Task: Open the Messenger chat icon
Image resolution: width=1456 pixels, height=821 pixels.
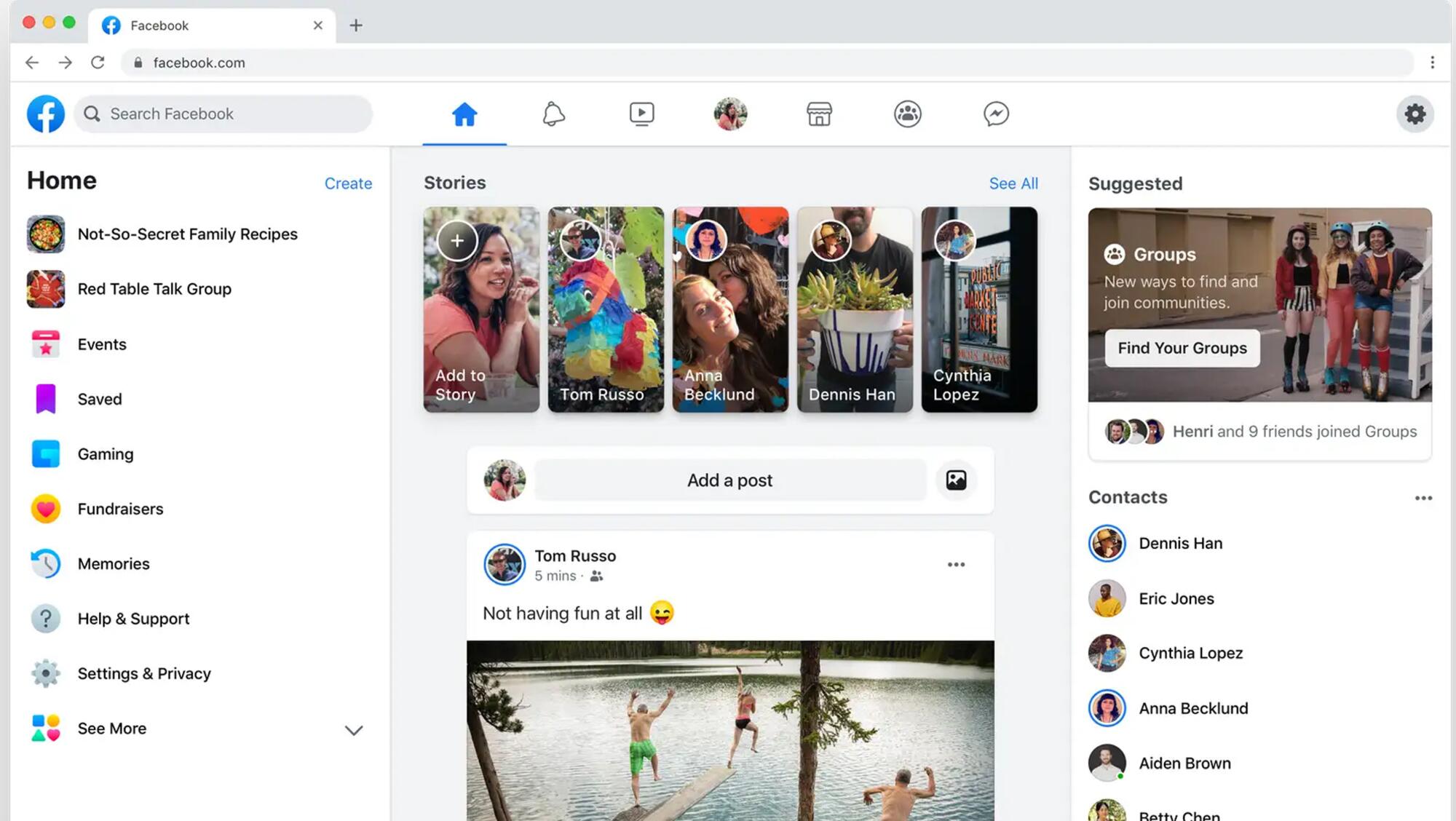Action: [996, 114]
